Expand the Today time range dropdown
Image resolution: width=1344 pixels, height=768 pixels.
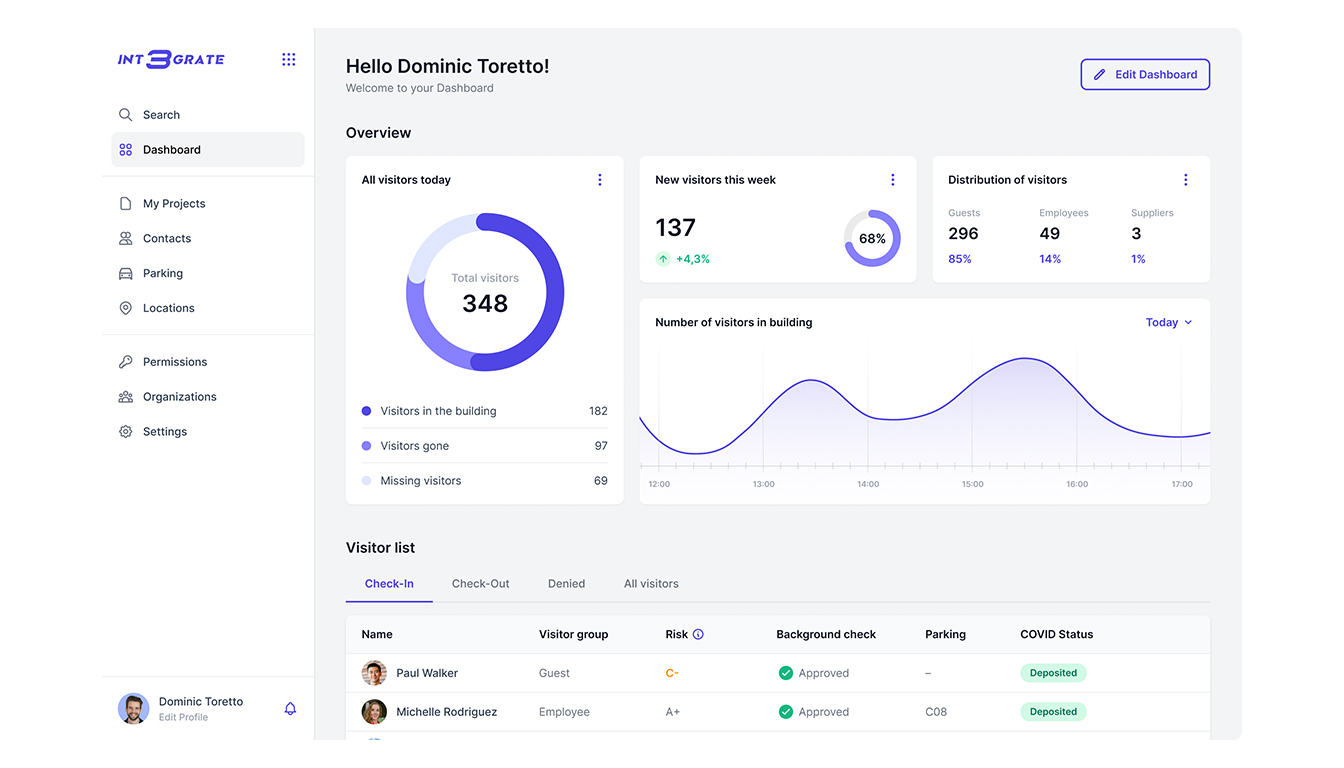point(1169,323)
